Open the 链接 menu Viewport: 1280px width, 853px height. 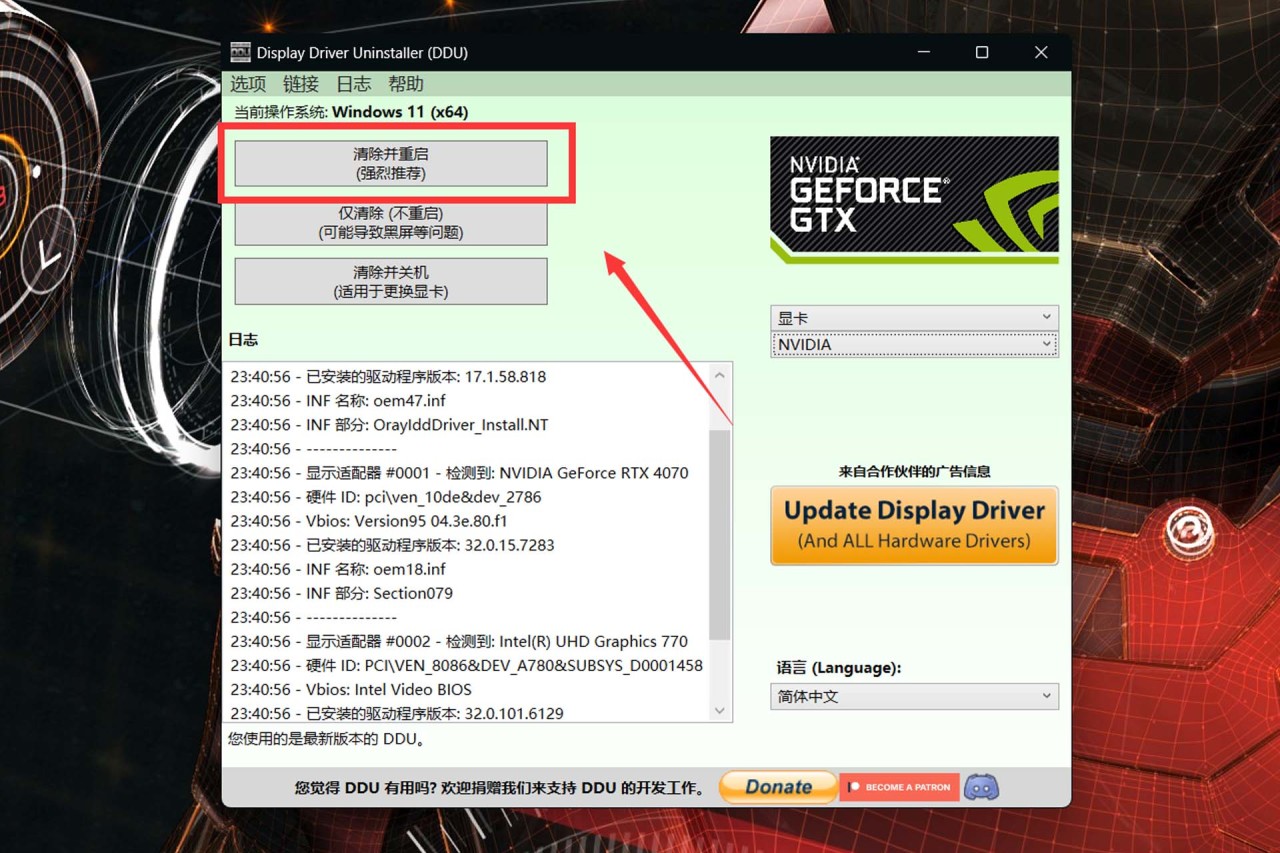(301, 84)
